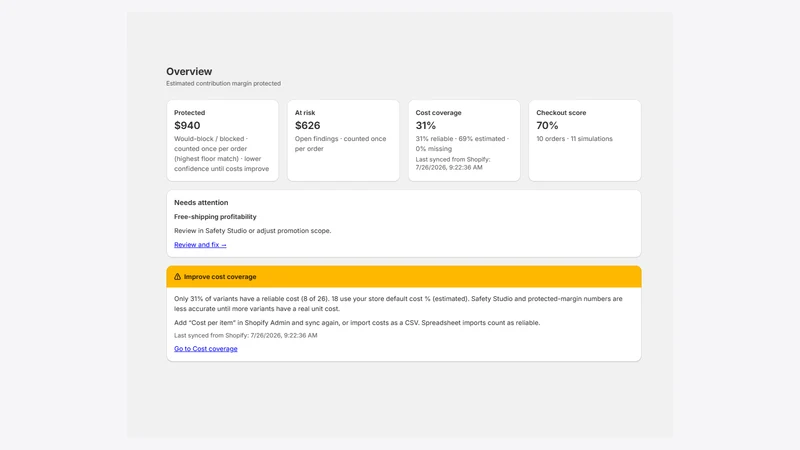Click the 'Last synced from Shopify' line in Cost coverage card
800x450 pixels.
coord(453,163)
